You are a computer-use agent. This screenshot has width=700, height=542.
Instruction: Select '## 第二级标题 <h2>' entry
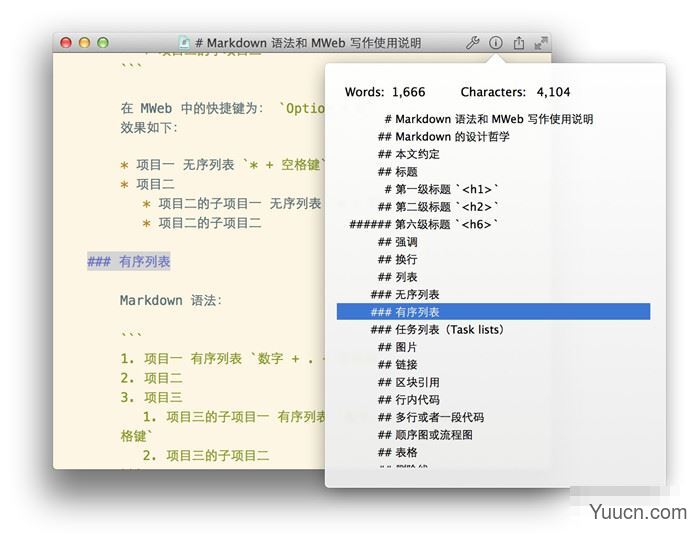pos(438,207)
